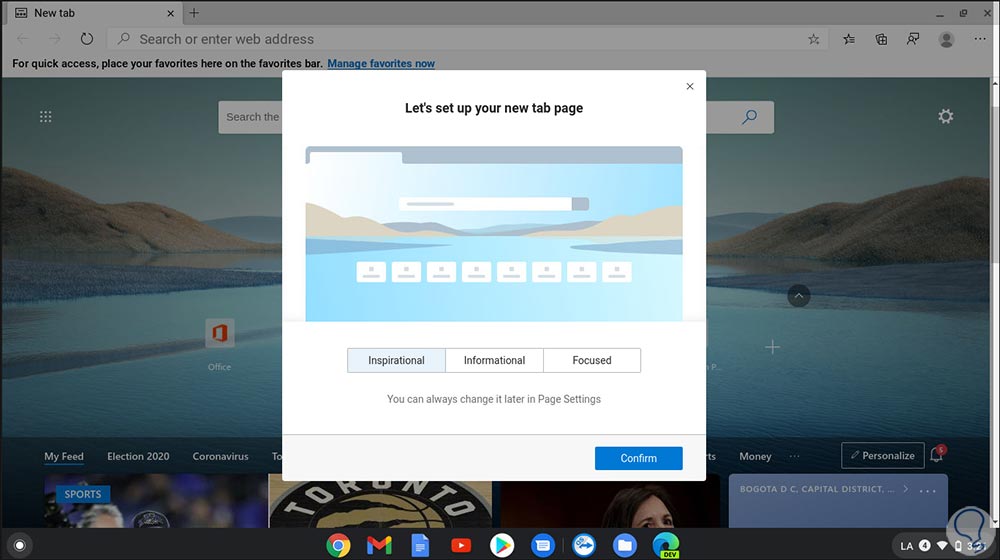Switch to Election 2020 tab
This screenshot has height=560, width=1000.
point(138,456)
